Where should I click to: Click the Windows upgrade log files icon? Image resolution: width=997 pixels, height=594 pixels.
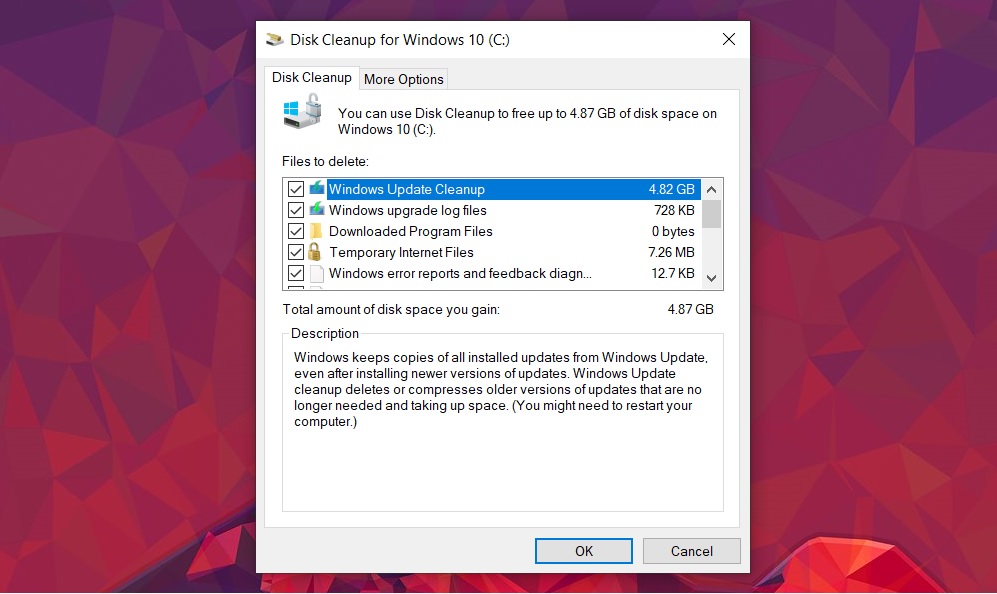[x=317, y=209]
